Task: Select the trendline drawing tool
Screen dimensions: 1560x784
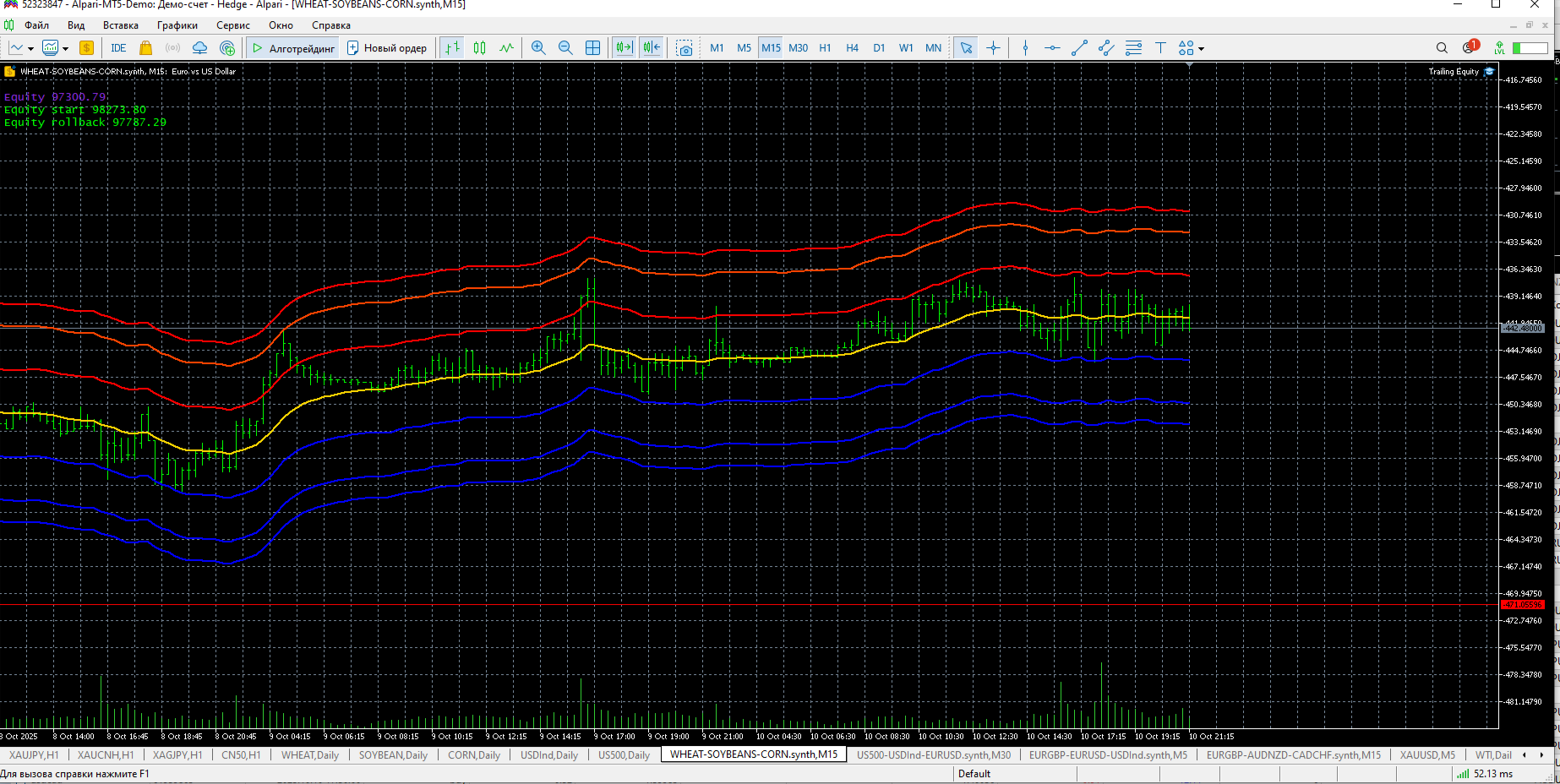Action: pos(1079,48)
